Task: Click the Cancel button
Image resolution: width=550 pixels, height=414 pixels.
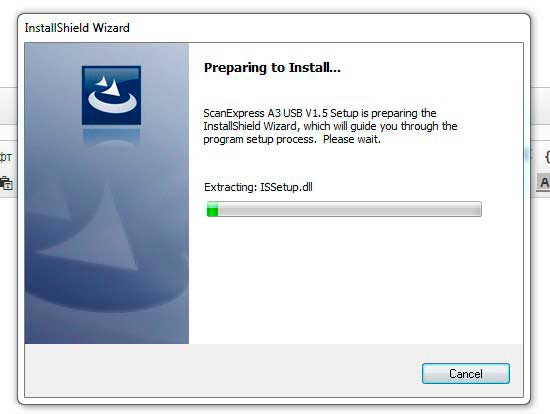Action: click(x=465, y=373)
